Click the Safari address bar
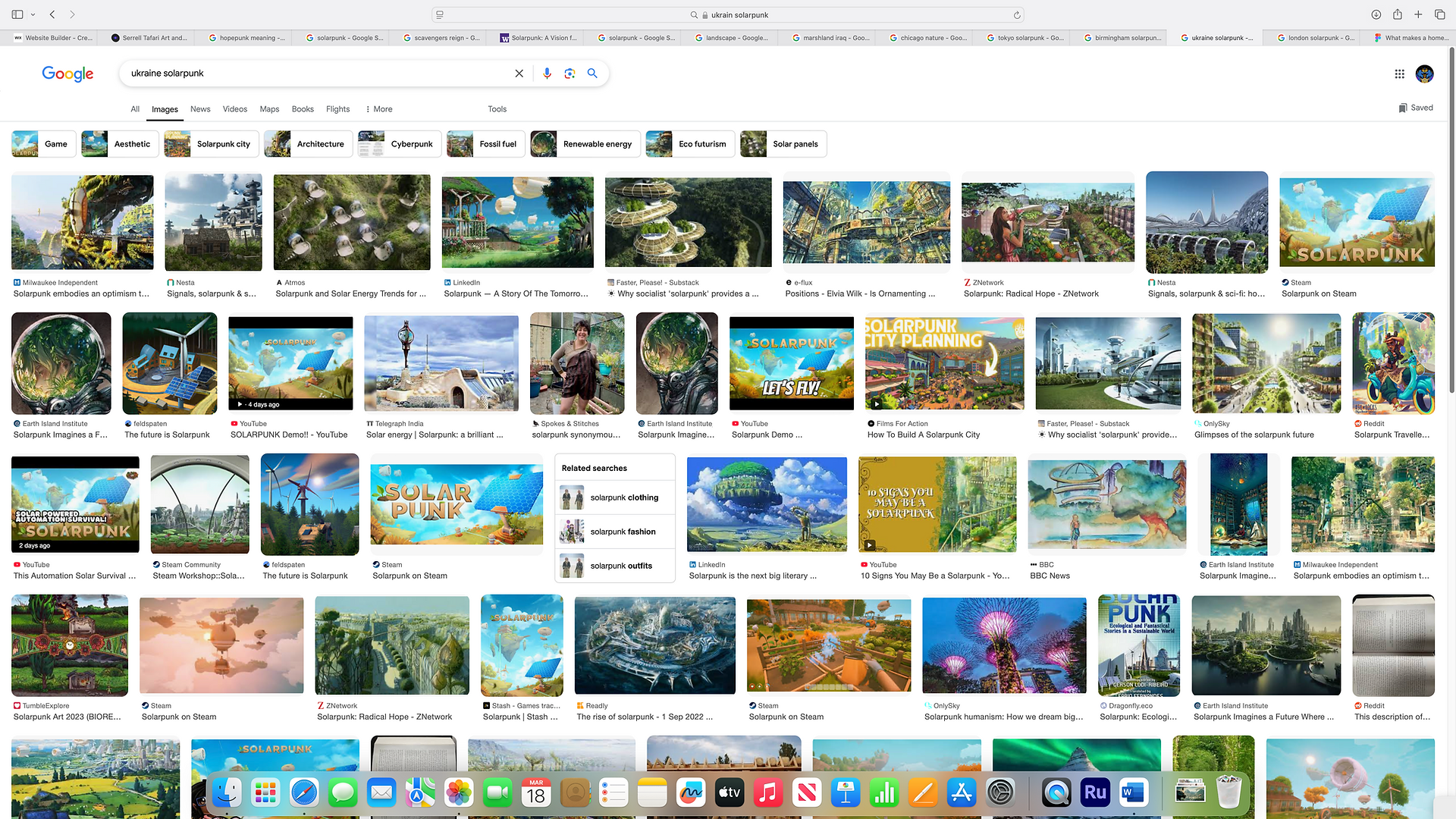 click(x=728, y=14)
